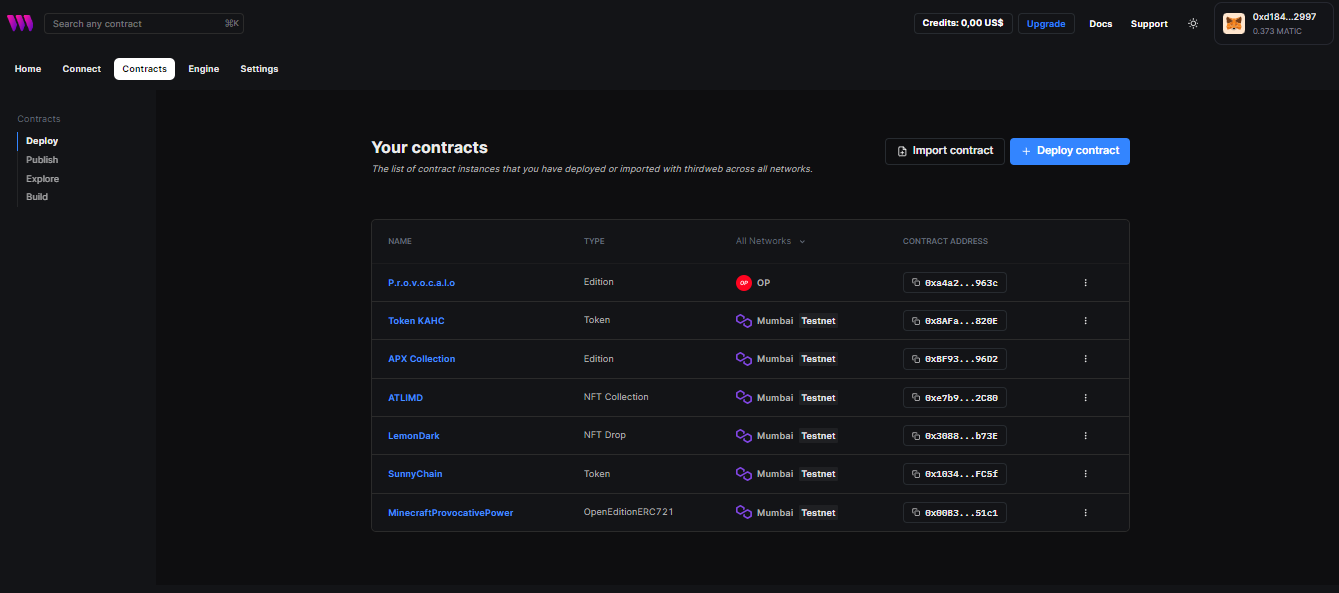Open three-dot menu for APX Collection row

click(1085, 359)
